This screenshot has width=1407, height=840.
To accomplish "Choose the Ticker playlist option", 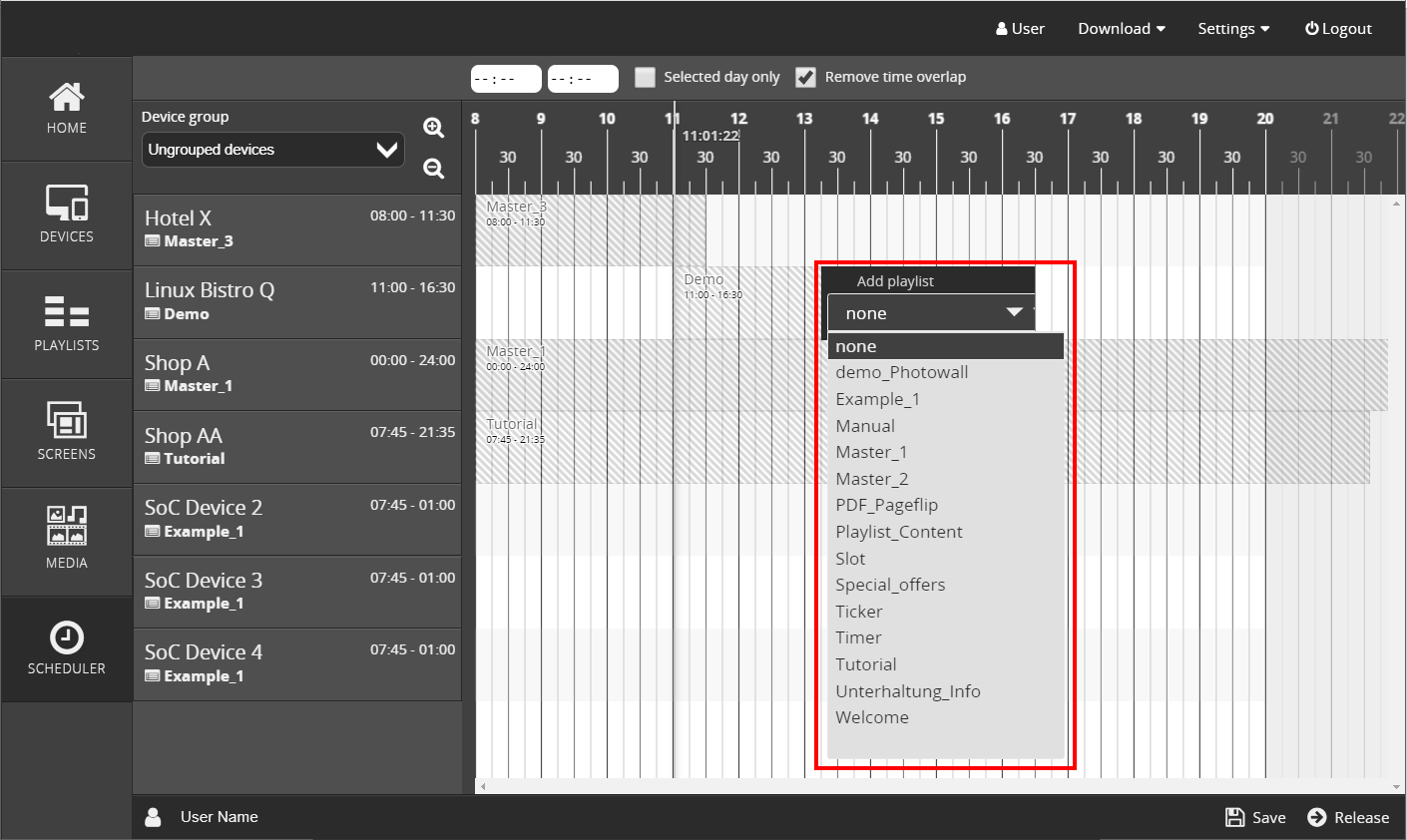I will [946, 612].
